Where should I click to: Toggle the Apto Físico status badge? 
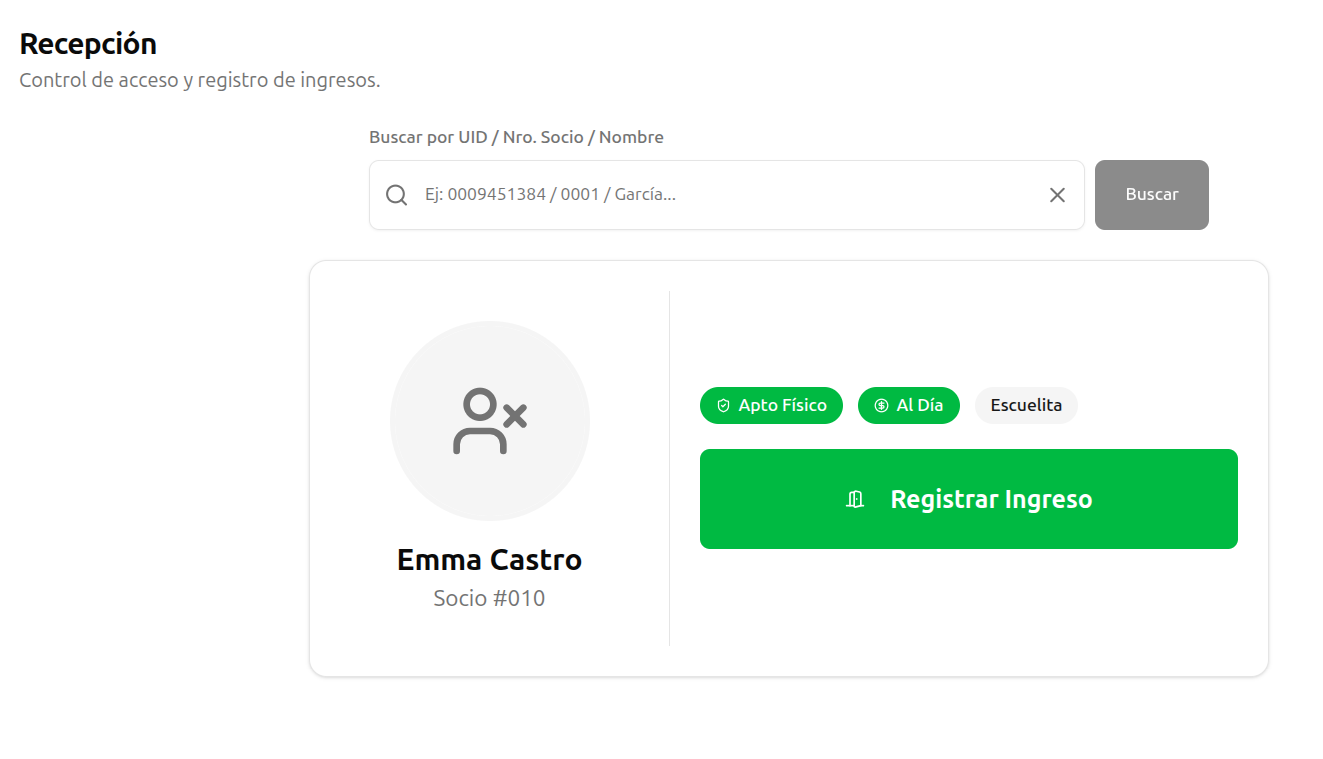pos(771,405)
